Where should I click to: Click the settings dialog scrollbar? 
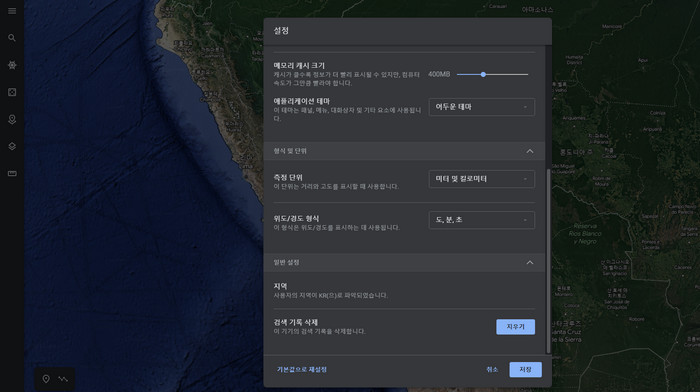tap(548, 261)
